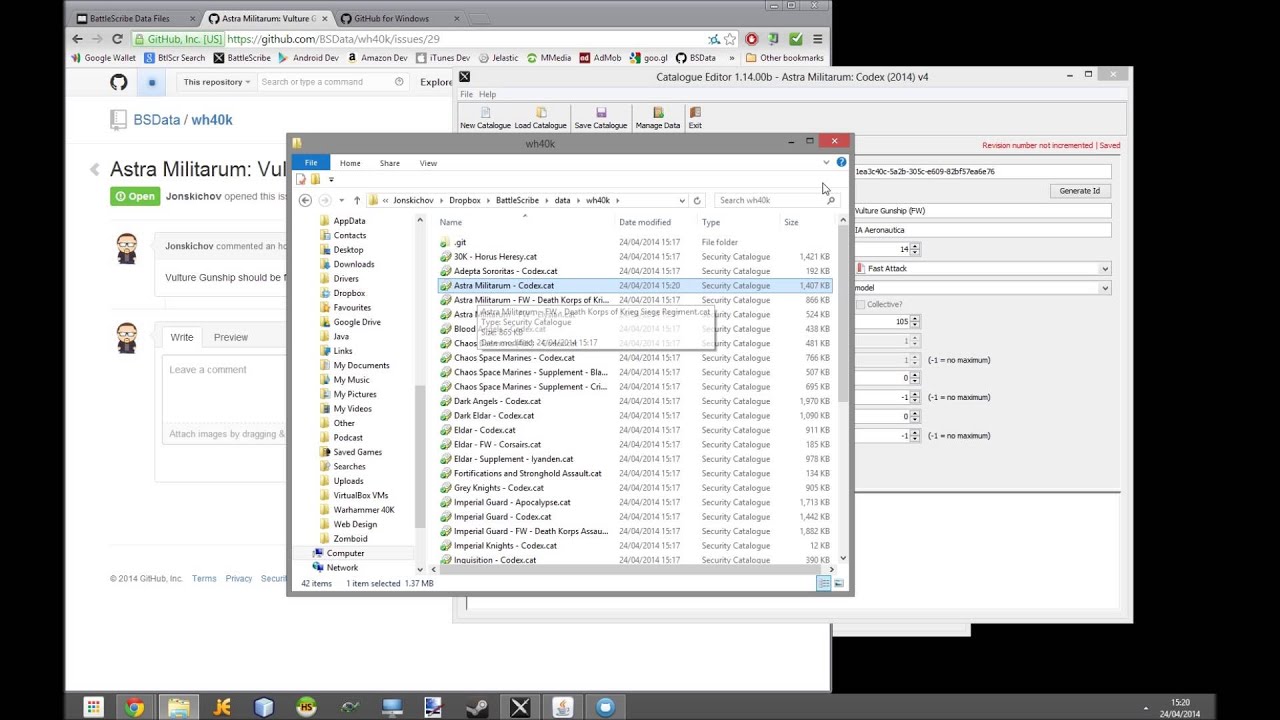The height and width of the screenshot is (720, 1280).
Task: Click the stepper next to value 14
Action: [x=915, y=249]
